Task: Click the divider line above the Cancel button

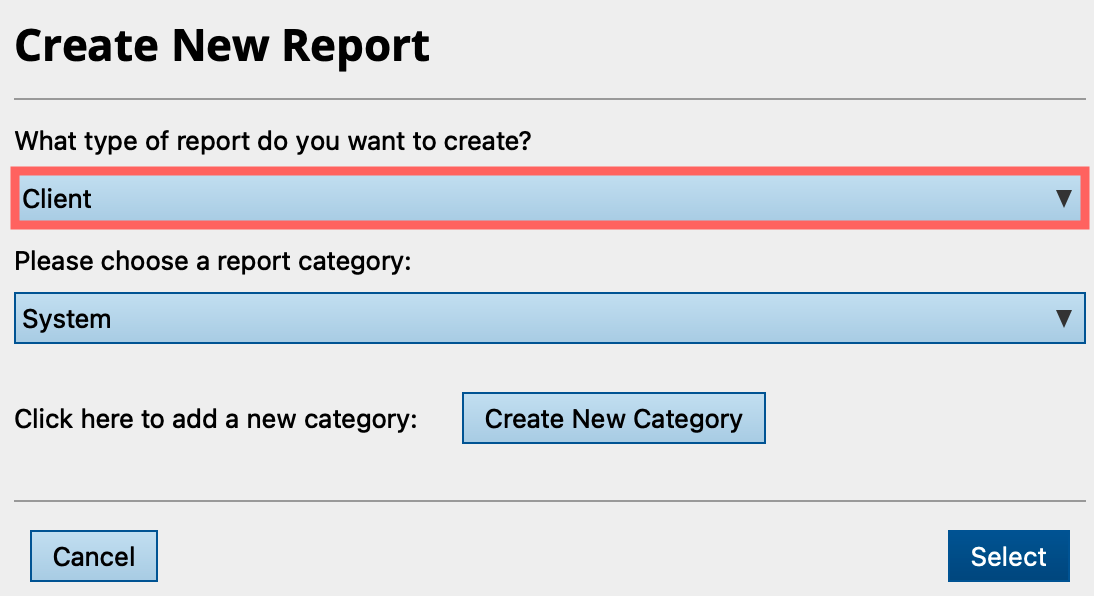Action: click(549, 500)
